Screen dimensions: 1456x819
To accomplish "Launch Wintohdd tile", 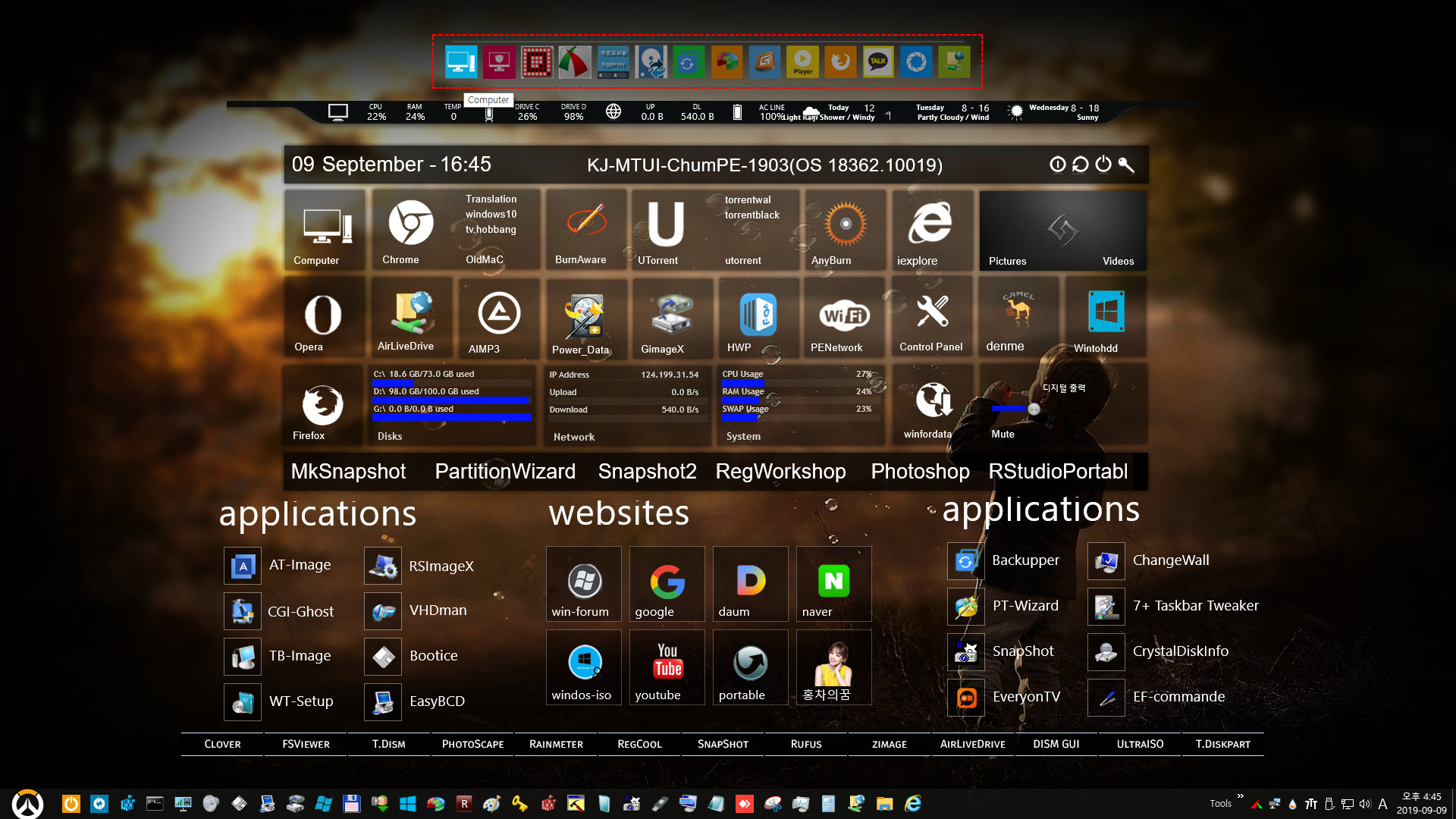I will [1106, 317].
